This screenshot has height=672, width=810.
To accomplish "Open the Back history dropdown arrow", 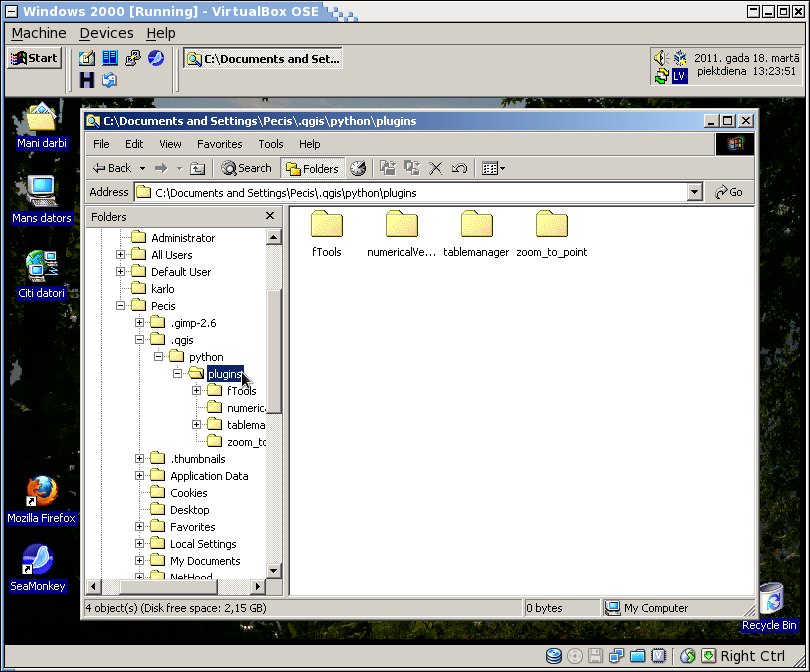I will coord(142,168).
